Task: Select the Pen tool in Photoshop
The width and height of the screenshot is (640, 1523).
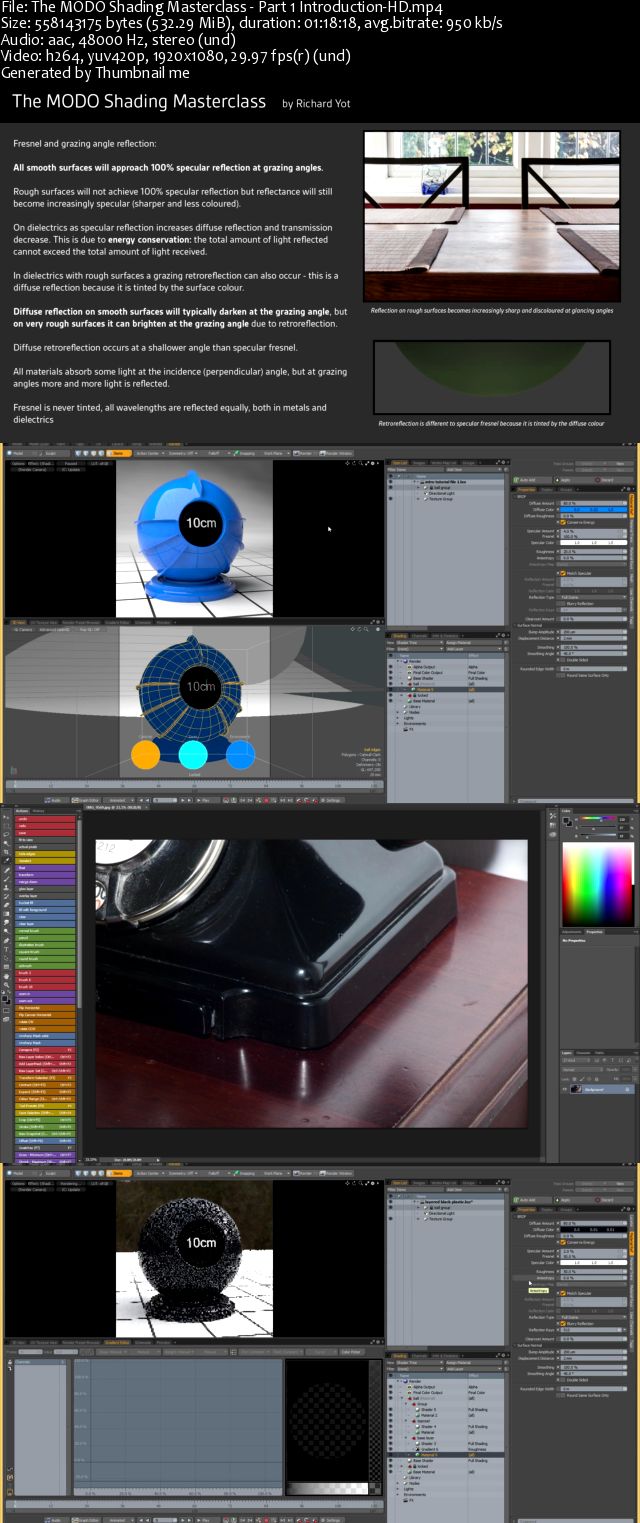Action: pos(5,940)
